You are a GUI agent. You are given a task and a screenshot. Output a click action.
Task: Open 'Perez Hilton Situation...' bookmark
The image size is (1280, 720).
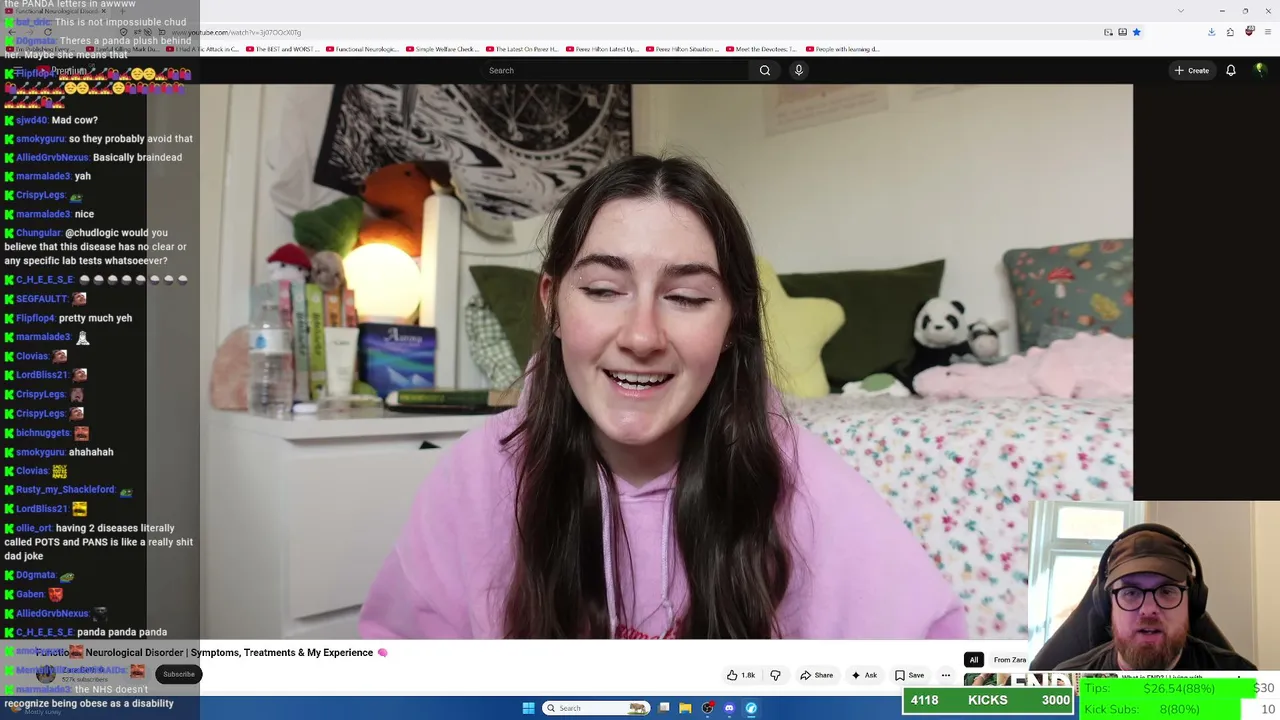682,49
